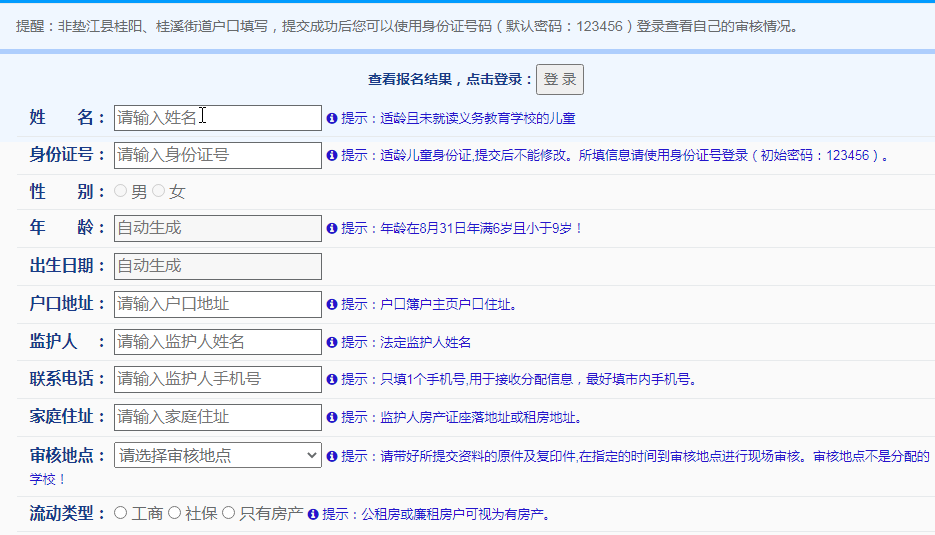Click the 请输入户口地址 input field
Viewport: 935px width, 535px height.
click(x=218, y=304)
